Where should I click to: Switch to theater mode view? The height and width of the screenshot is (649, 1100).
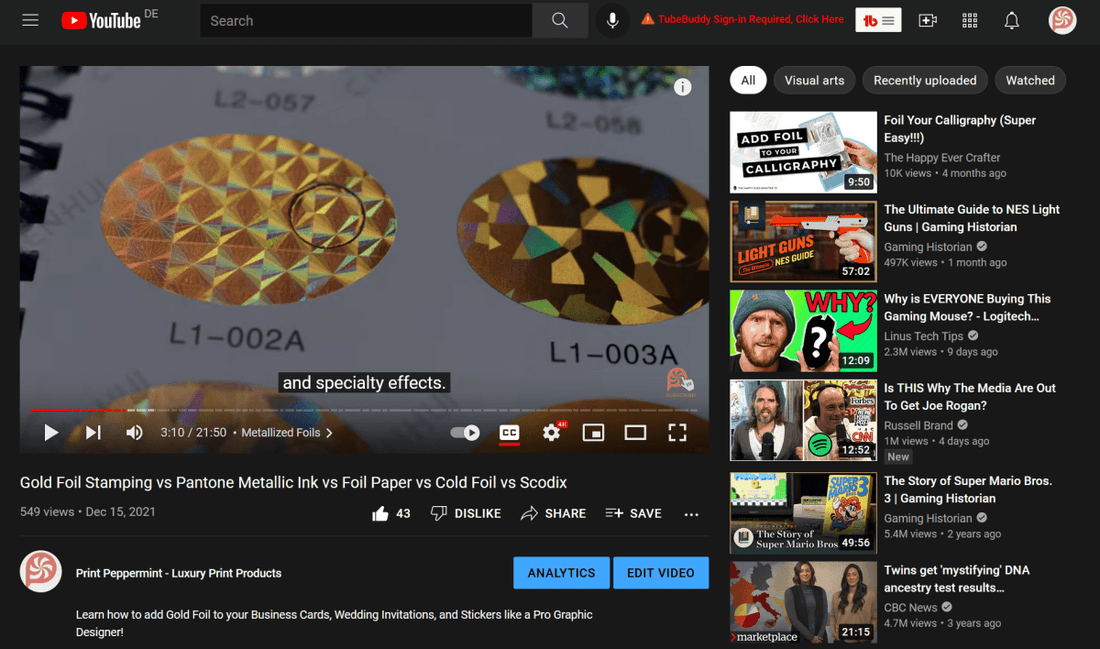pyautogui.click(x=635, y=433)
